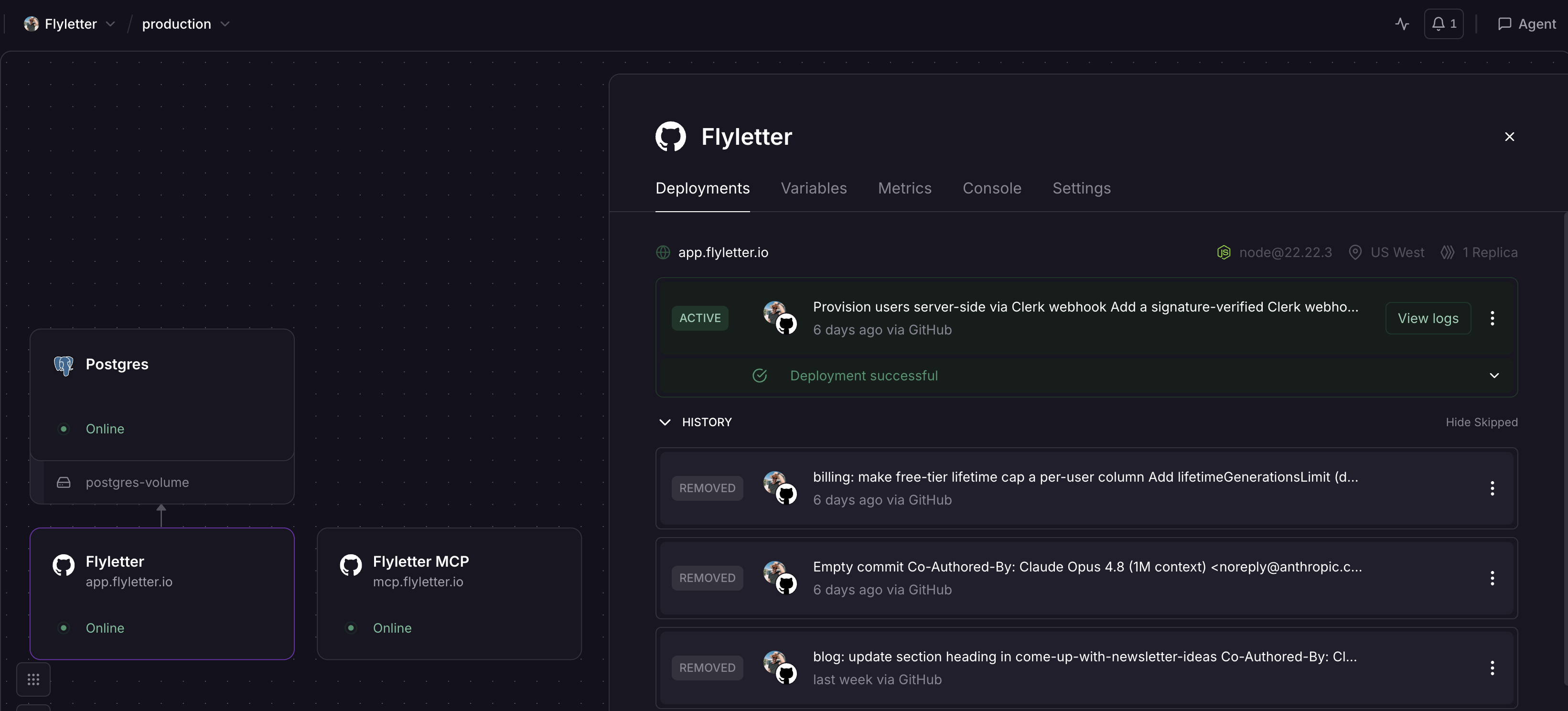The height and width of the screenshot is (711, 1568).
Task: Click app.flyletter.io on the Flyletter canvas card
Action: pos(129,582)
